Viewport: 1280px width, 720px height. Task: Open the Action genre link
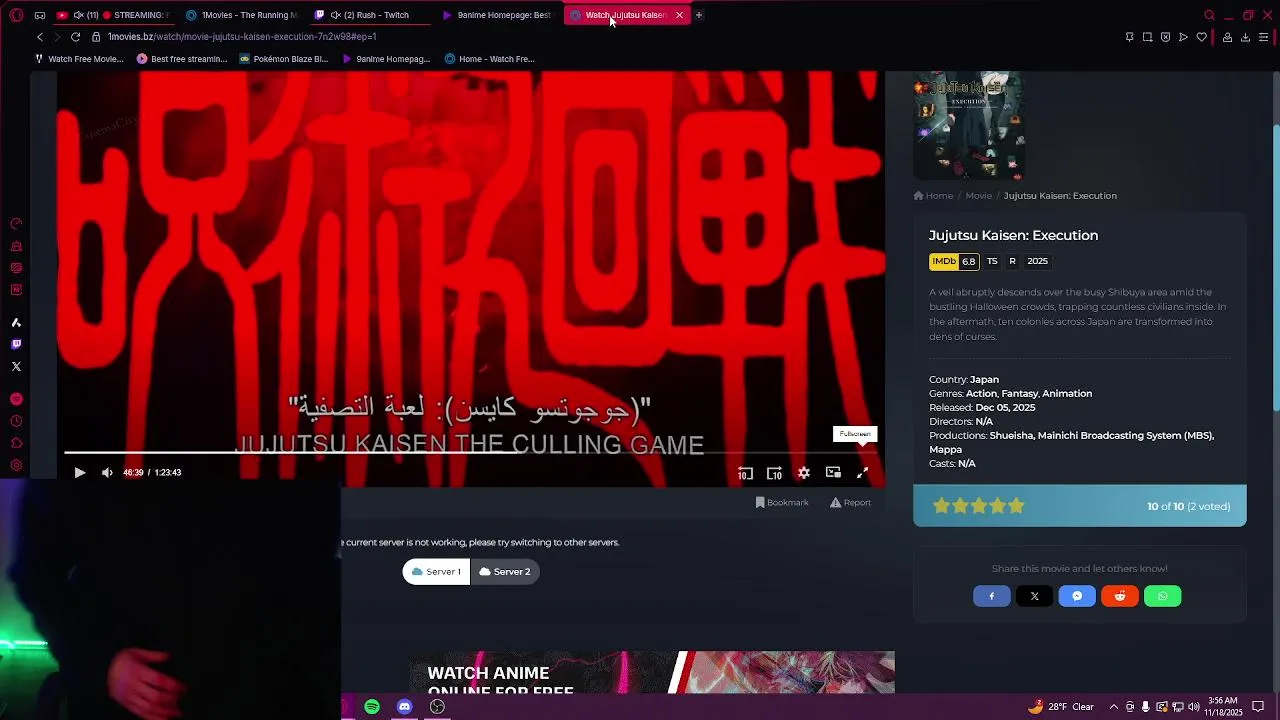click(x=981, y=394)
